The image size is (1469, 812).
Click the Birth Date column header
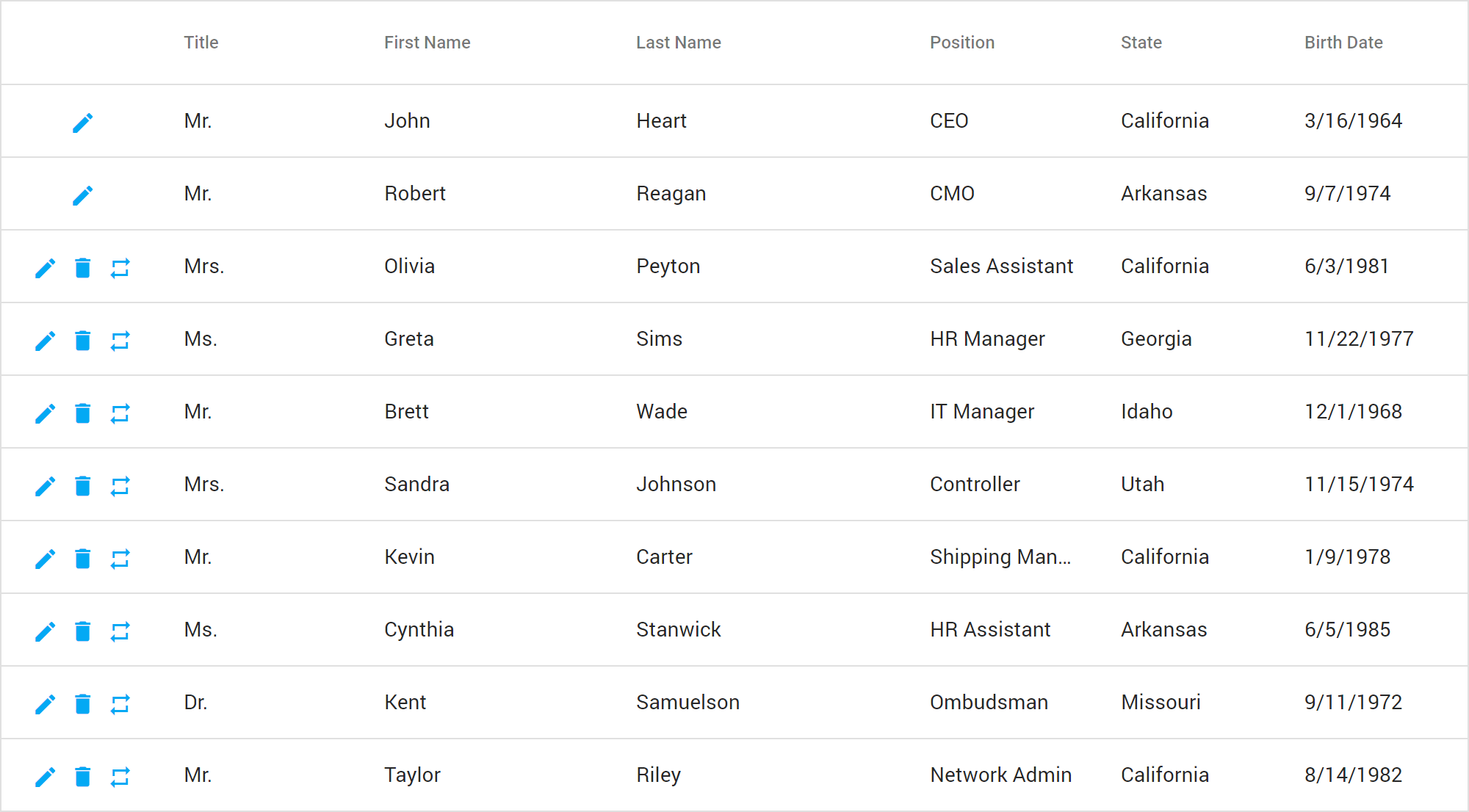(x=1343, y=43)
